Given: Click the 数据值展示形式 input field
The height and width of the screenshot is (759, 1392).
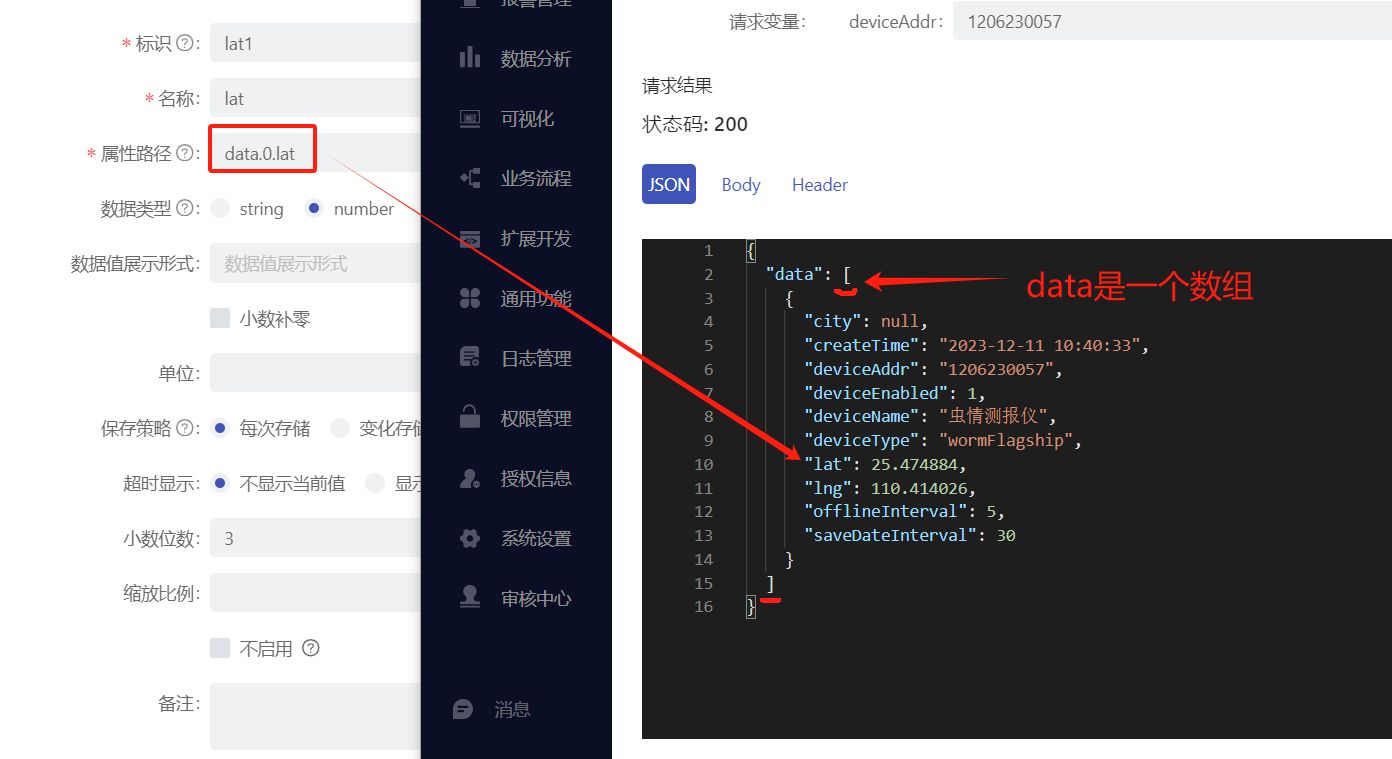Looking at the screenshot, I should pyautogui.click(x=315, y=264).
